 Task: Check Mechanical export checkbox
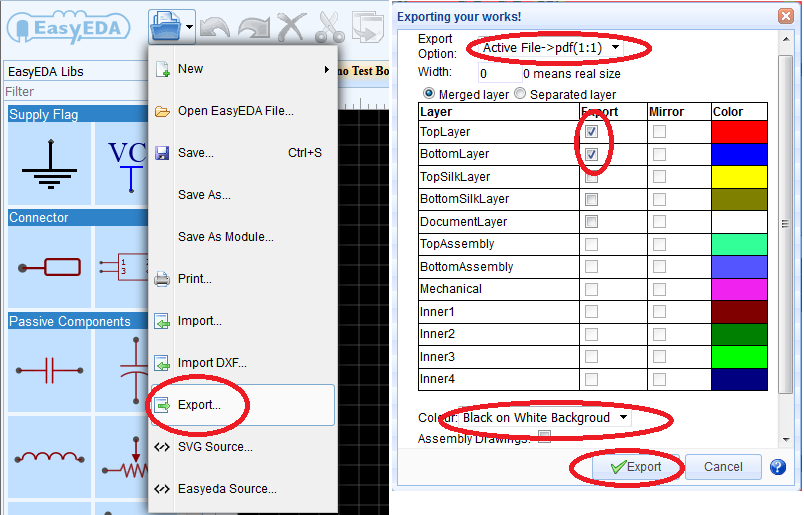point(591,289)
